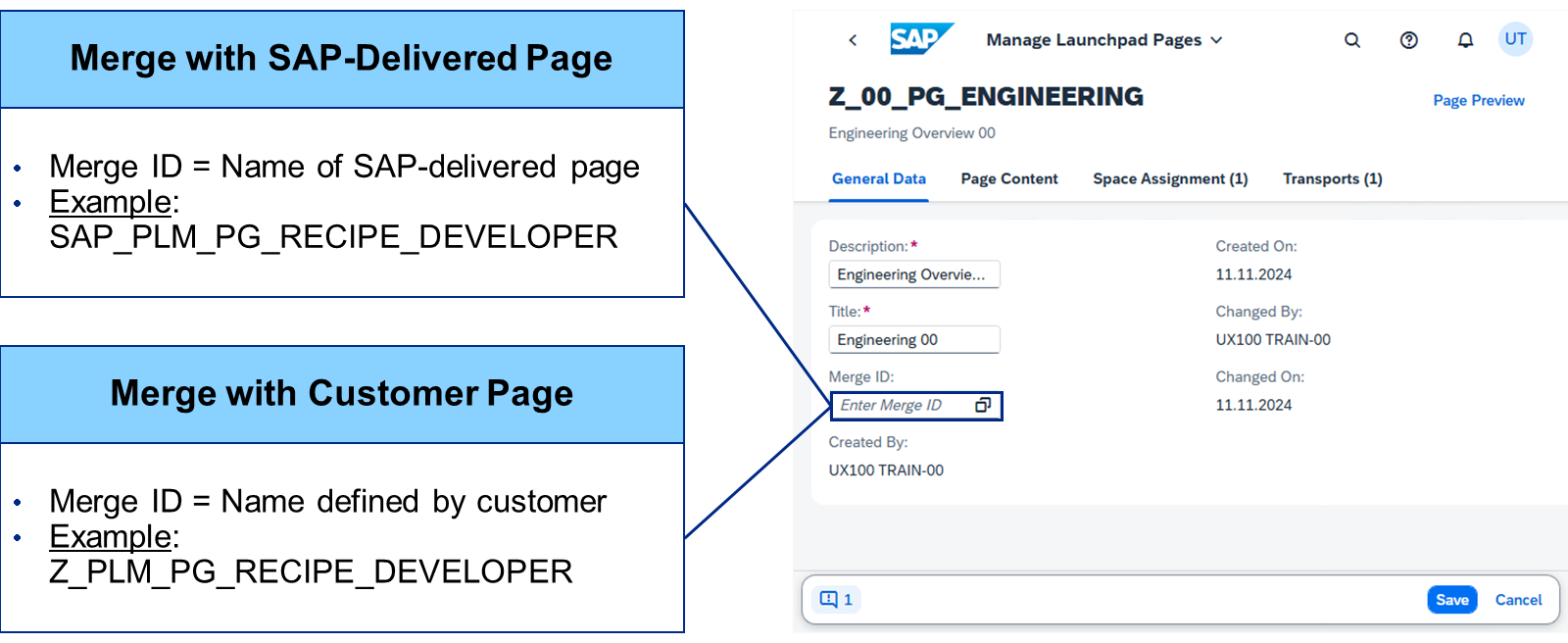
Task: Select the General Data tab
Action: point(879,179)
